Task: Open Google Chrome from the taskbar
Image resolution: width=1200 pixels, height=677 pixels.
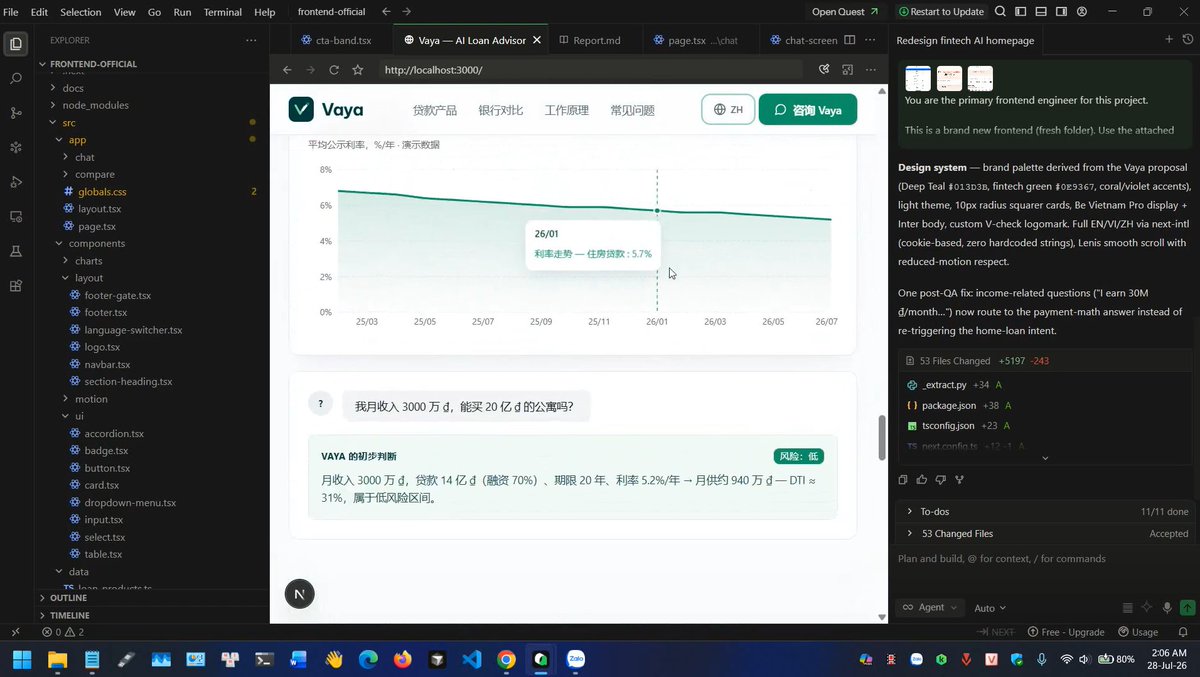Action: [506, 660]
